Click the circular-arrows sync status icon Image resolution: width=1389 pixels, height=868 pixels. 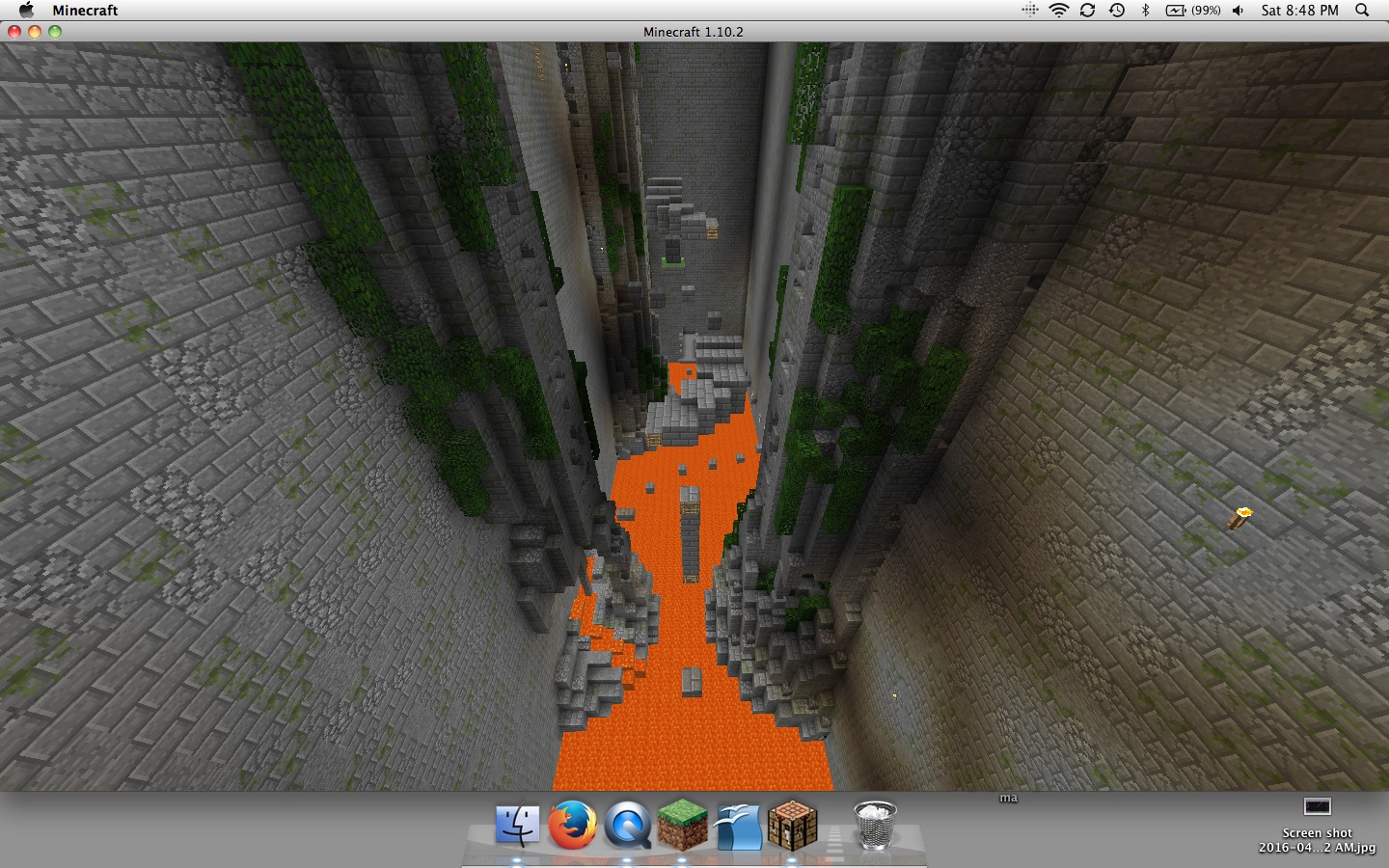[1087, 10]
